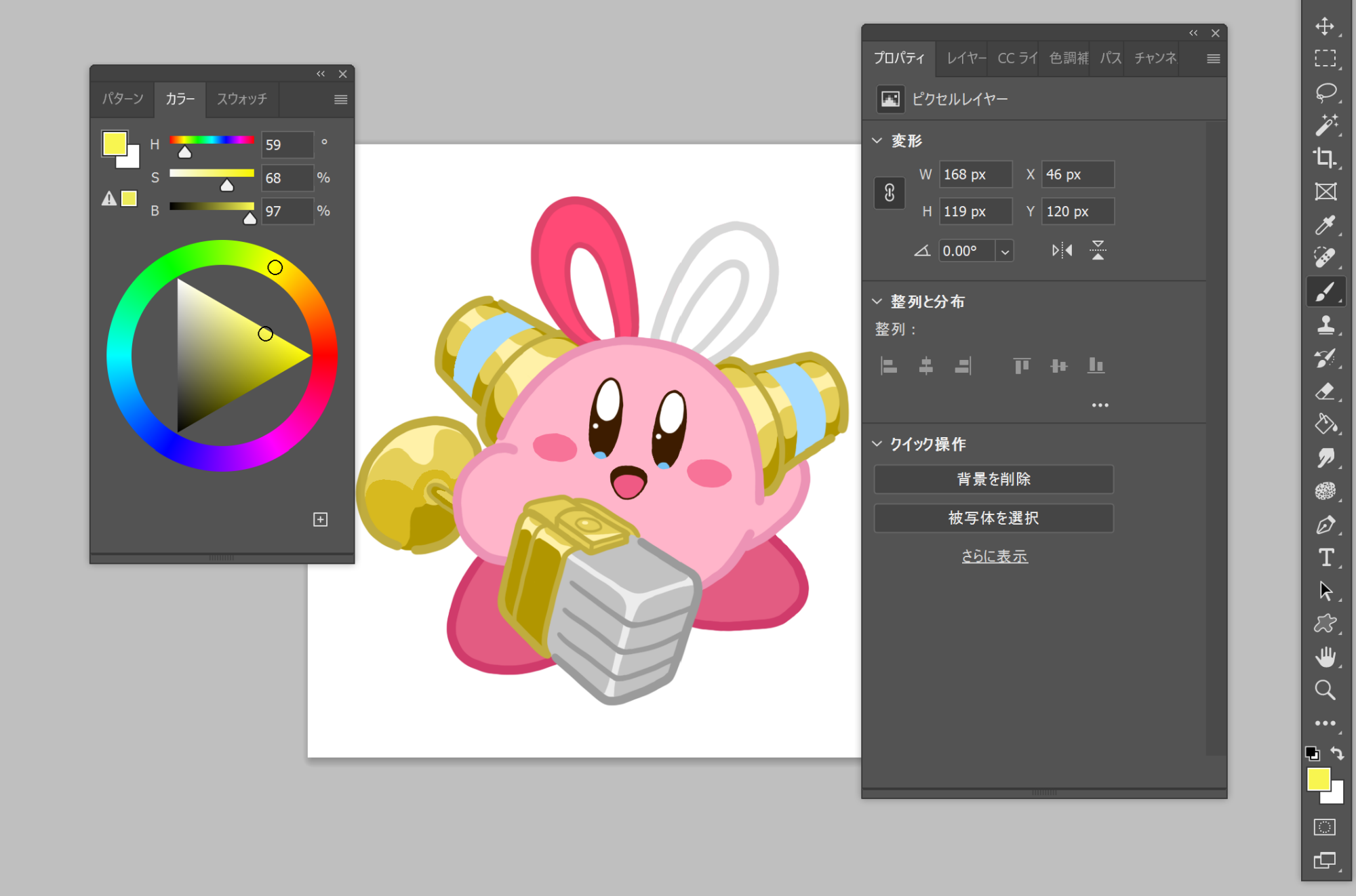1356x896 pixels.
Task: Select the Zoom tool
Action: pos(1325,690)
